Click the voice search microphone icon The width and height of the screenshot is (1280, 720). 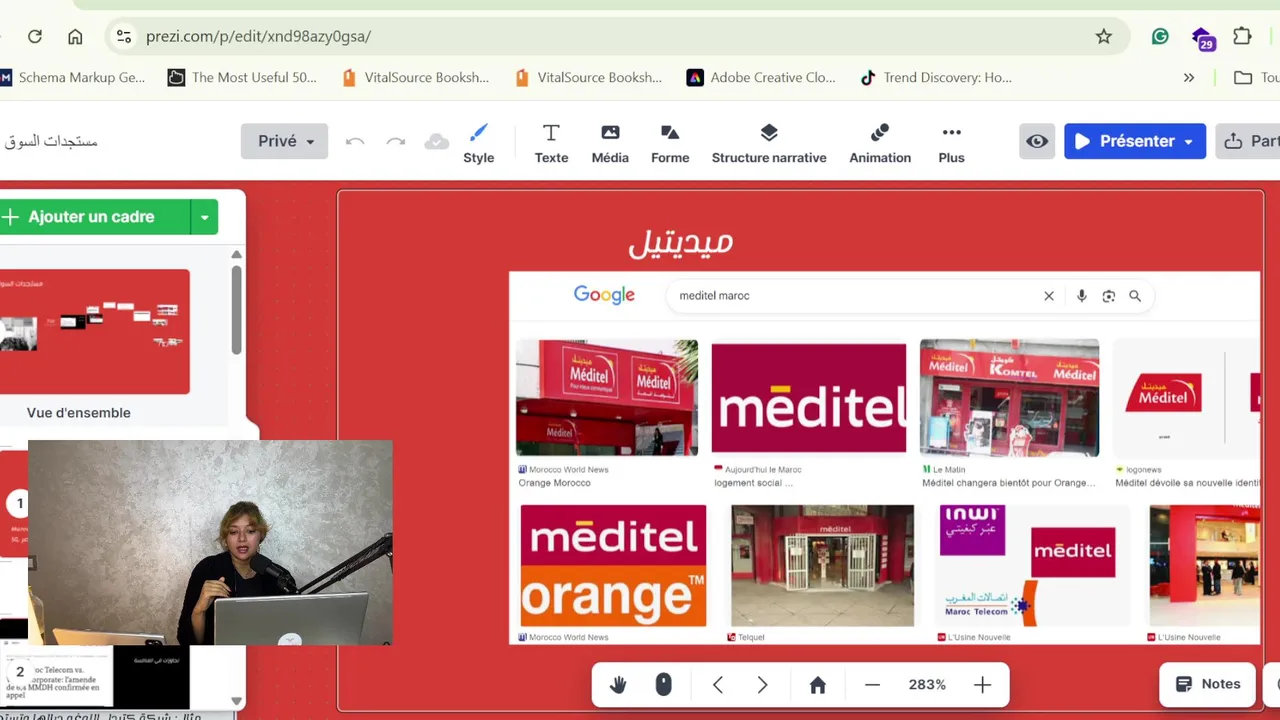point(1081,296)
